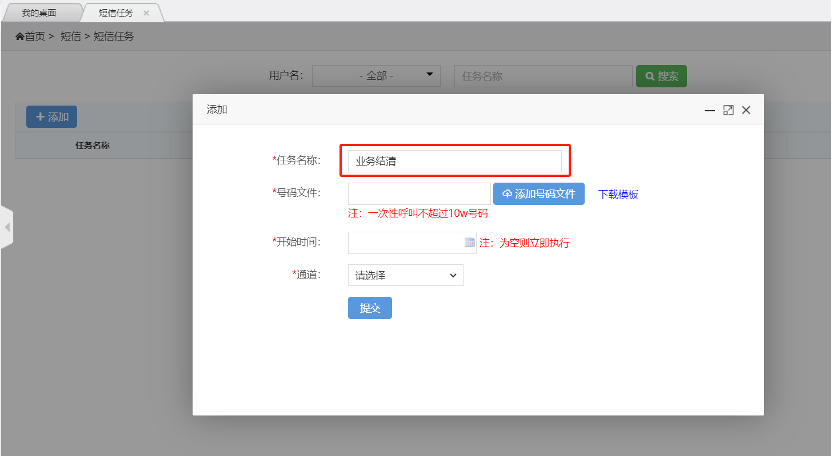Click the 号码文件 text field

[419, 193]
